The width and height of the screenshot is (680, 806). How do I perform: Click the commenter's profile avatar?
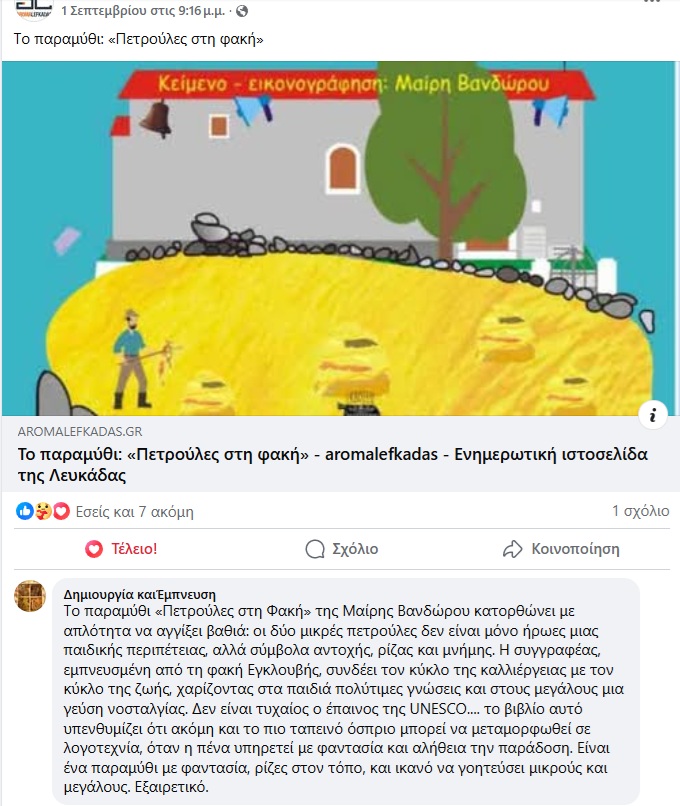point(30,596)
